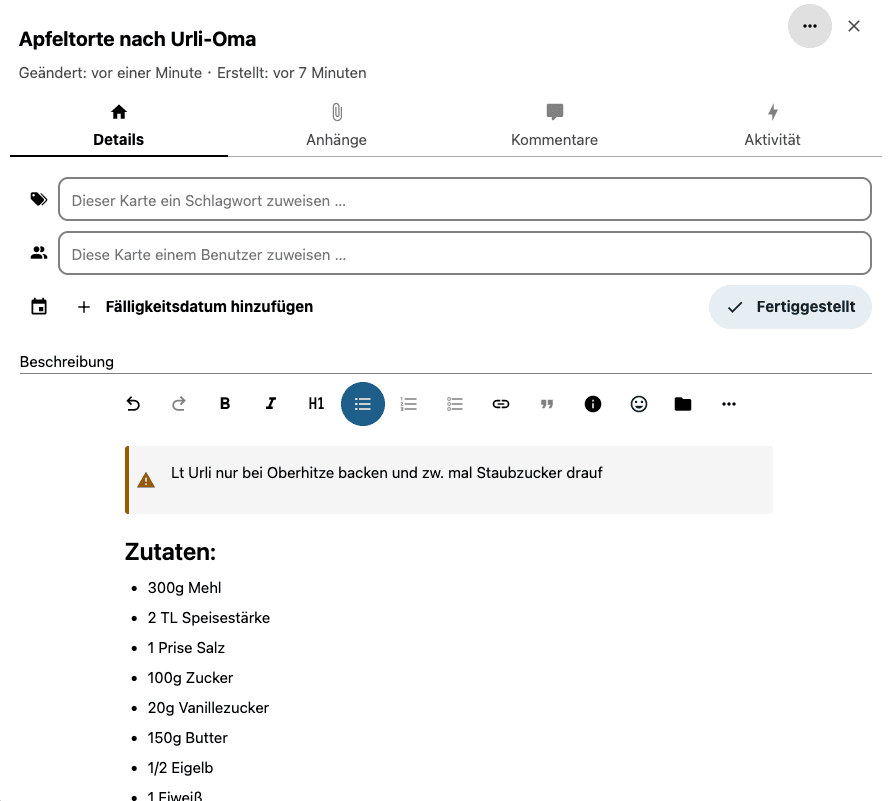888x801 pixels.
Task: Switch to the Anhänge tab
Action: point(336,127)
